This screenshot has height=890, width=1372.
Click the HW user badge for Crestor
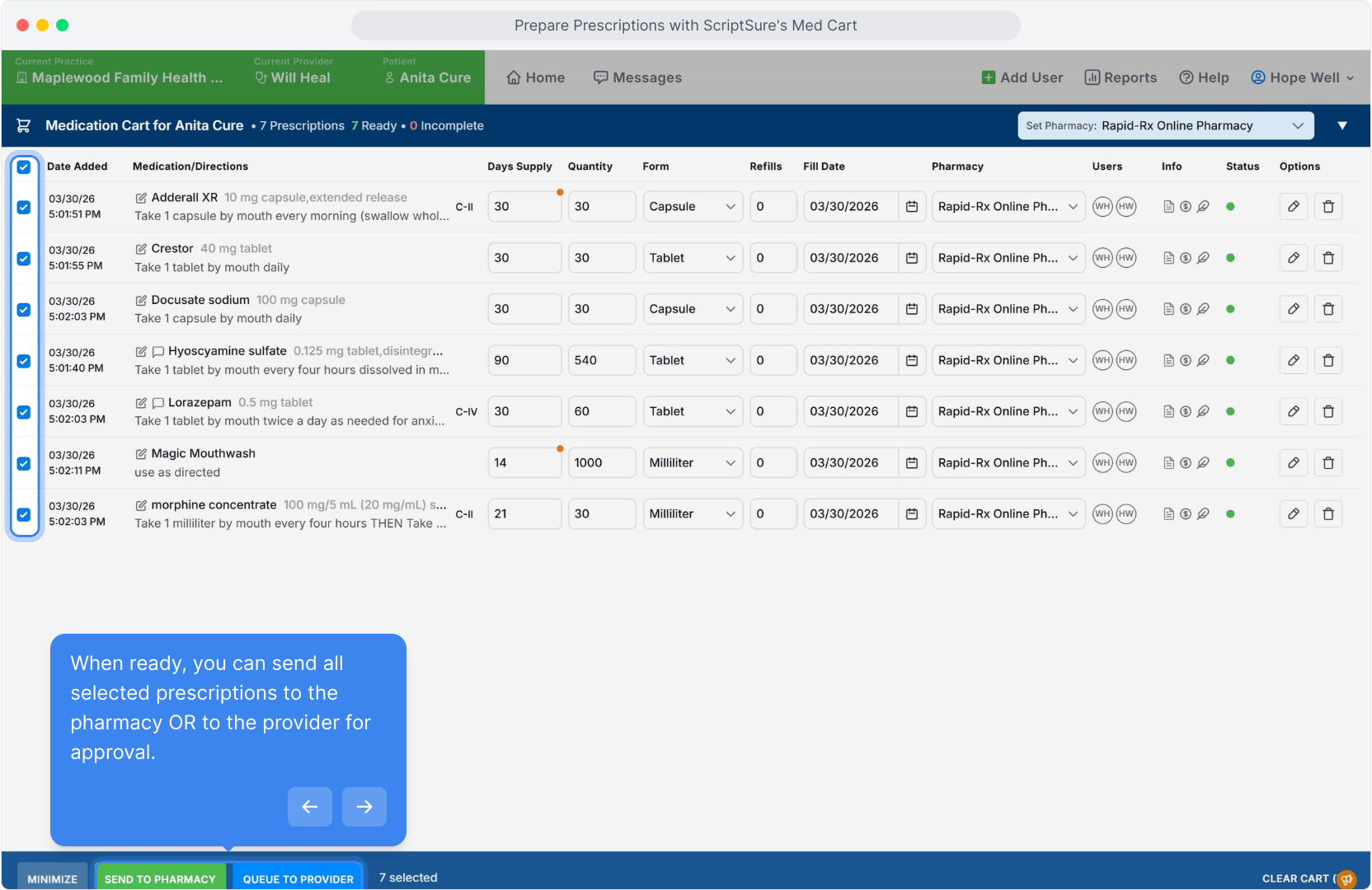coord(1126,258)
